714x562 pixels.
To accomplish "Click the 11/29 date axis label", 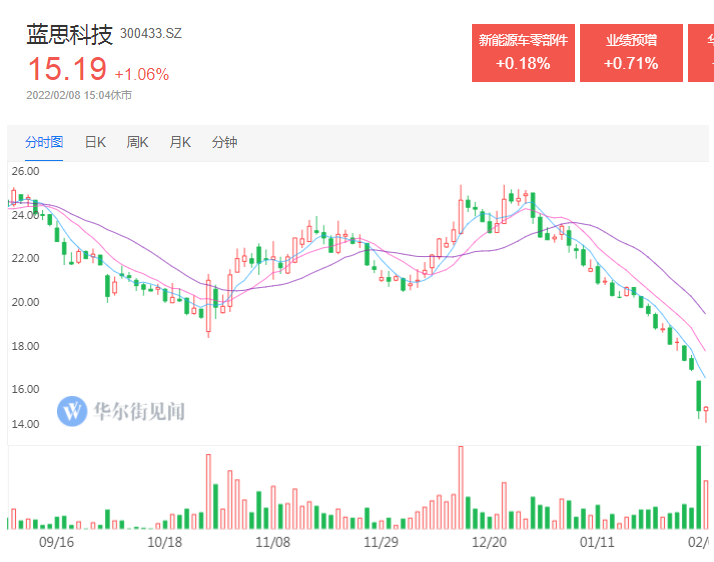I will point(381,542).
